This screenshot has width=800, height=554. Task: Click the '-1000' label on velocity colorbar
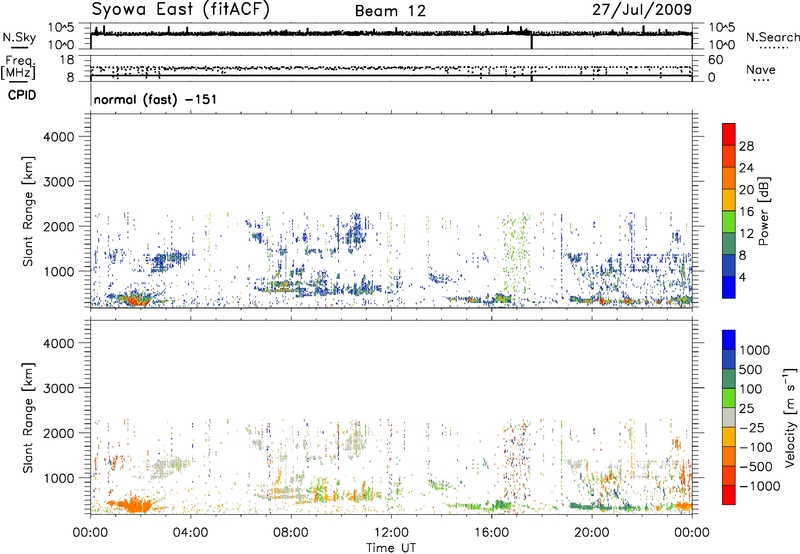(759, 486)
